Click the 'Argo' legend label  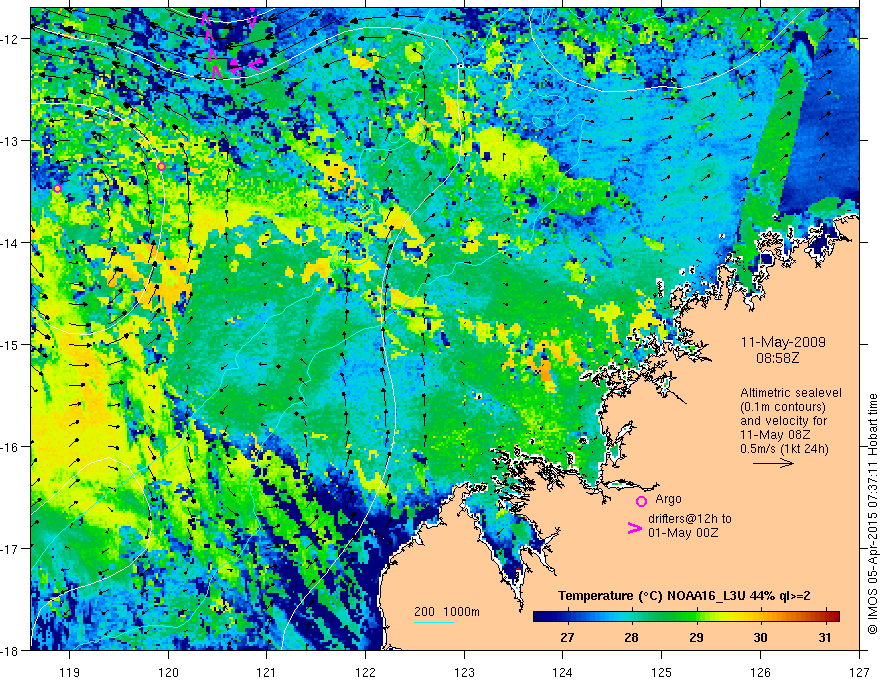click(668, 499)
